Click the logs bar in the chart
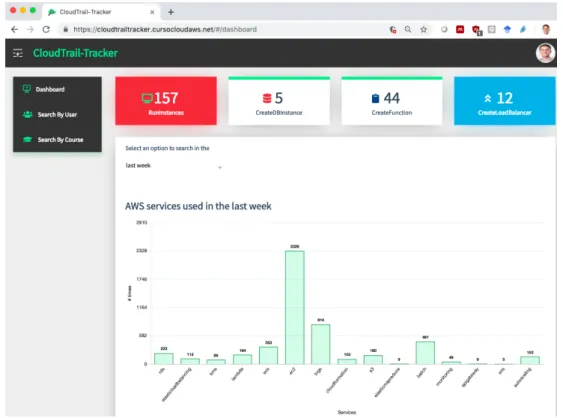The image size is (563, 418). pos(321,344)
